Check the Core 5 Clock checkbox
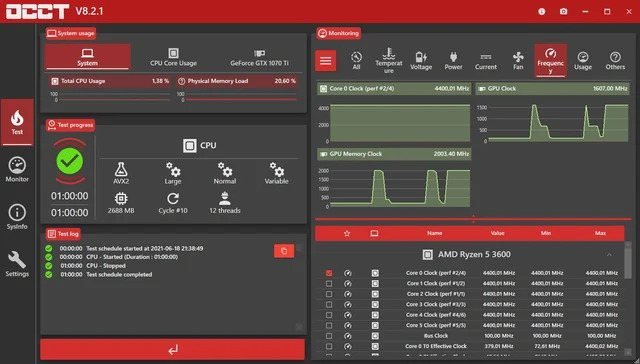This screenshot has width=640, height=364. (x=329, y=325)
